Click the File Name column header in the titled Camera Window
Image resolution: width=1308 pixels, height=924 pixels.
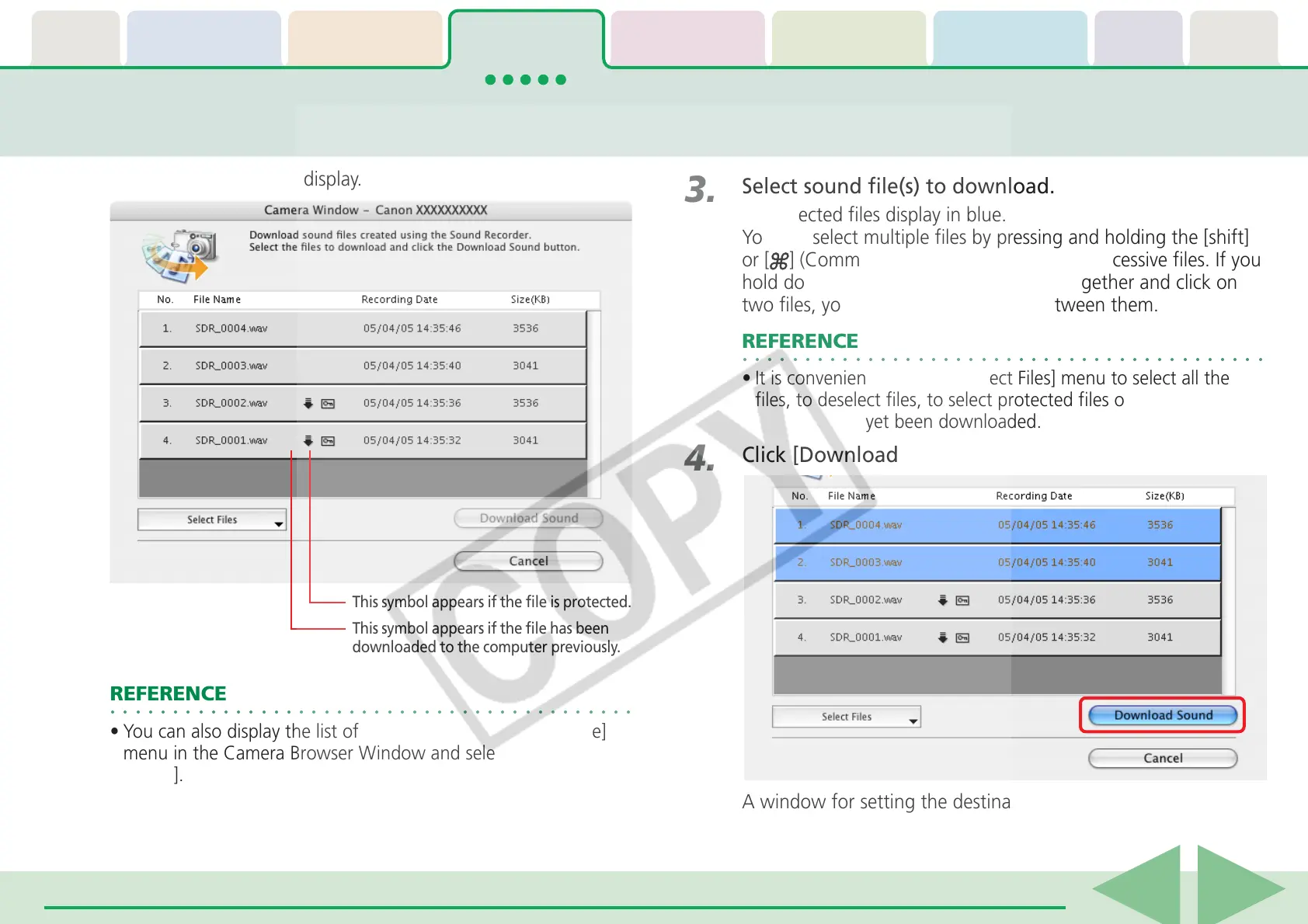(x=217, y=300)
